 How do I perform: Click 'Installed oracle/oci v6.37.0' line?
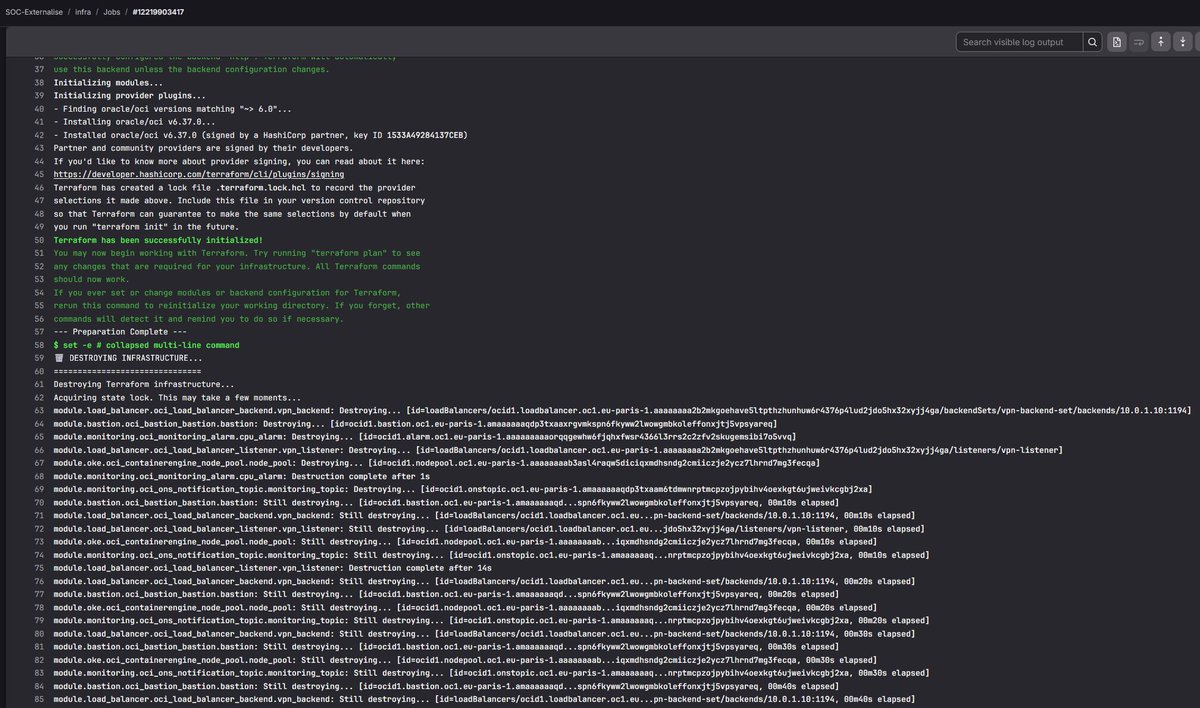click(260, 135)
